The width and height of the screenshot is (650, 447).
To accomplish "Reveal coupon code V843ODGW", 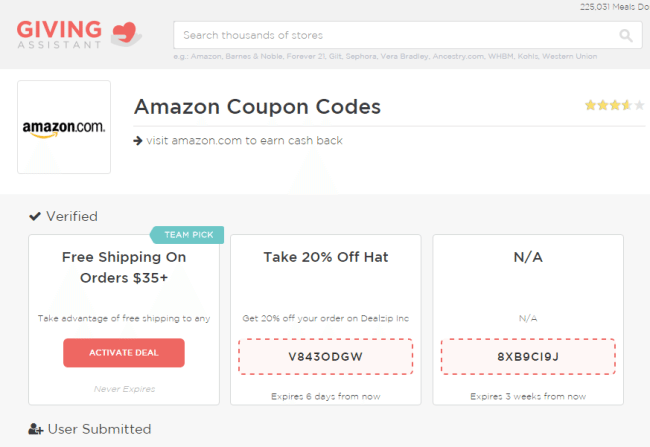I will (325, 357).
